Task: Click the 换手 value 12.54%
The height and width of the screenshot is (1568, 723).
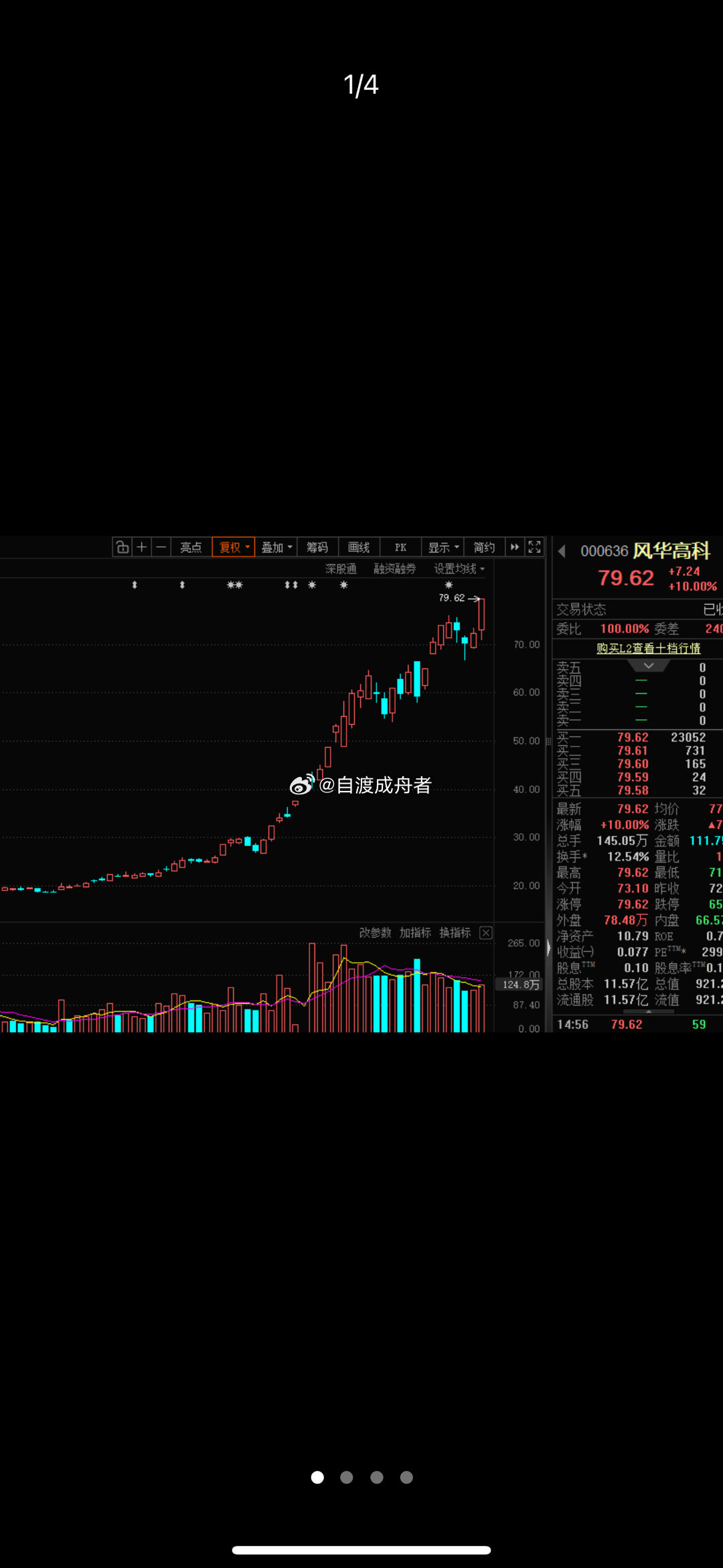Action: 628,857
